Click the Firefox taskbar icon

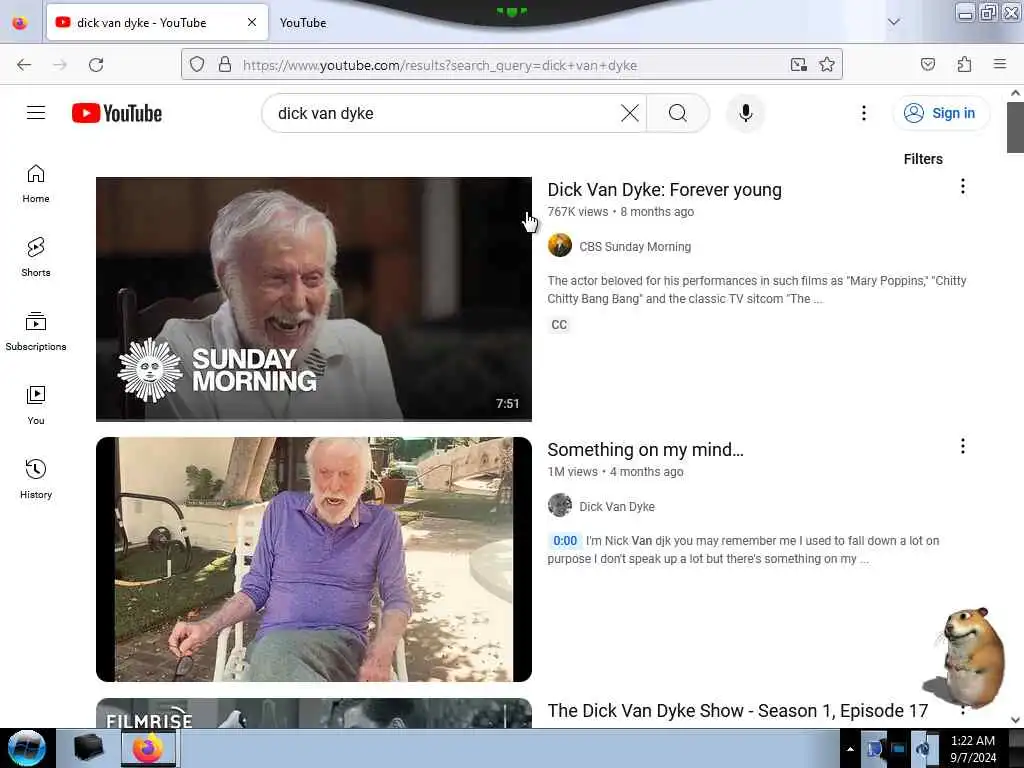click(148, 748)
